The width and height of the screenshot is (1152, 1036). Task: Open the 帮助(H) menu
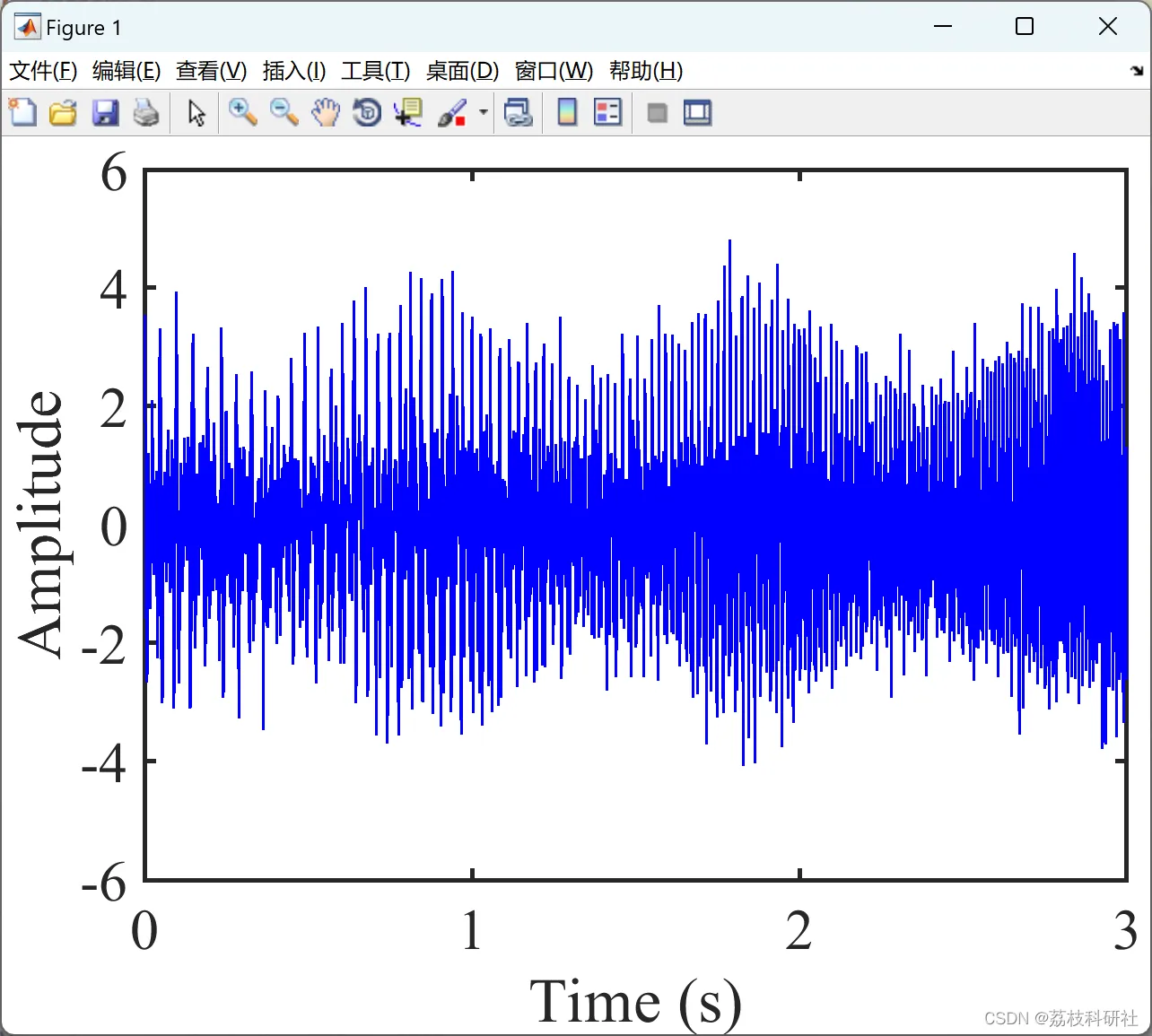(x=646, y=71)
